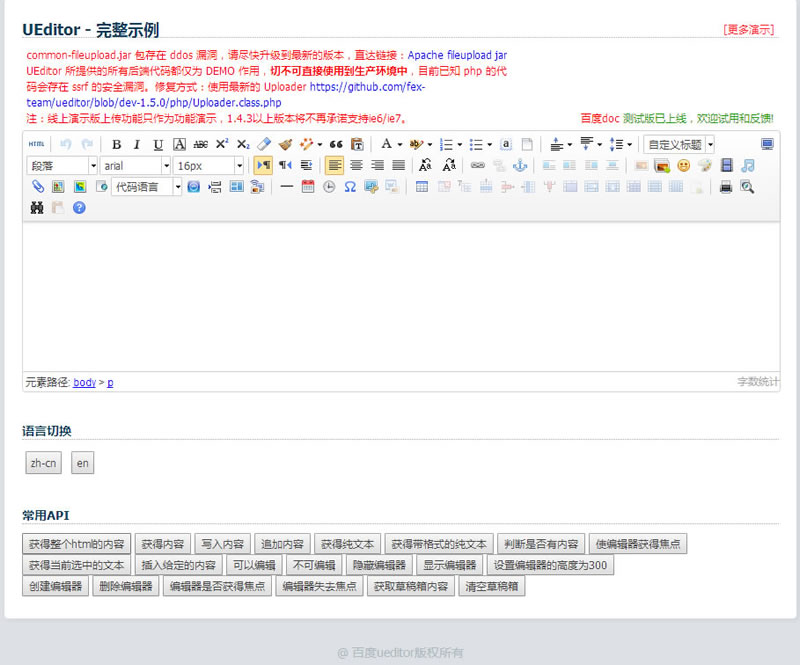Open HTML source view icon
The width and height of the screenshot is (800, 665).
(x=36, y=144)
